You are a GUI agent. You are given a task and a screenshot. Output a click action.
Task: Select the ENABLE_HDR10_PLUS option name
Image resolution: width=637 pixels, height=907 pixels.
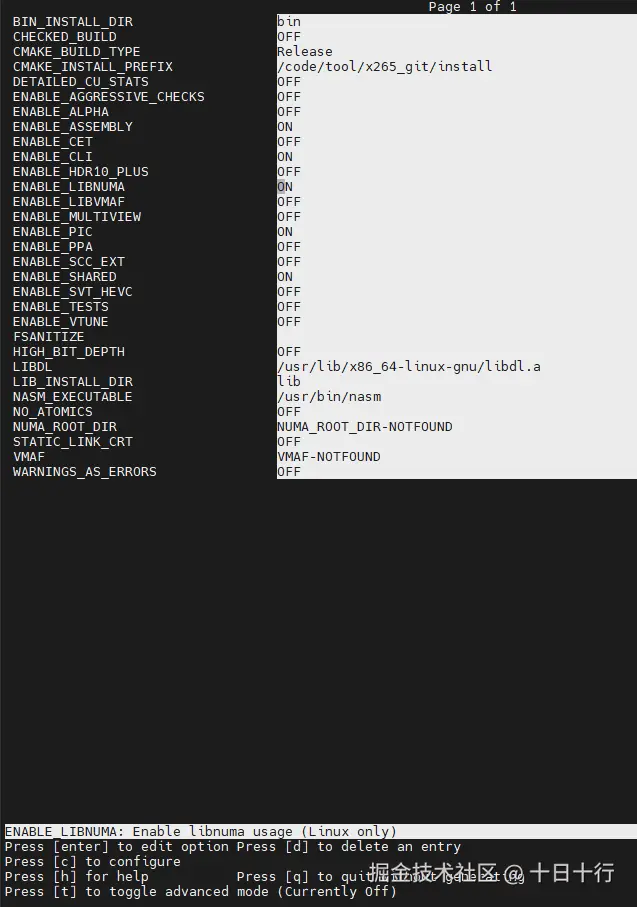click(x=80, y=172)
